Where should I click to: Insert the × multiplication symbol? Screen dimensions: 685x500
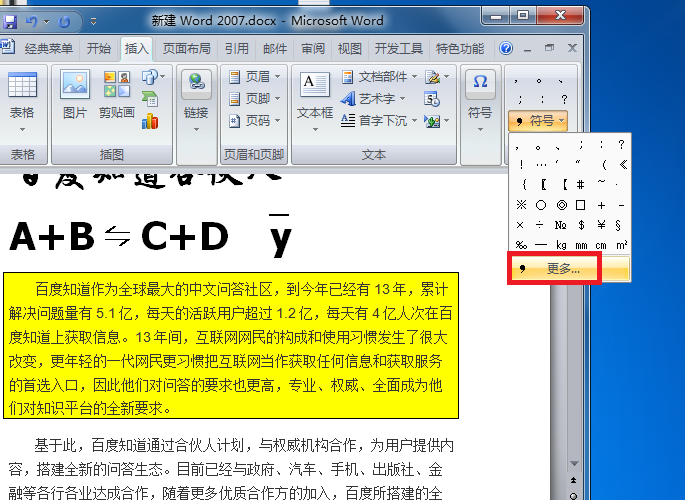point(520,225)
